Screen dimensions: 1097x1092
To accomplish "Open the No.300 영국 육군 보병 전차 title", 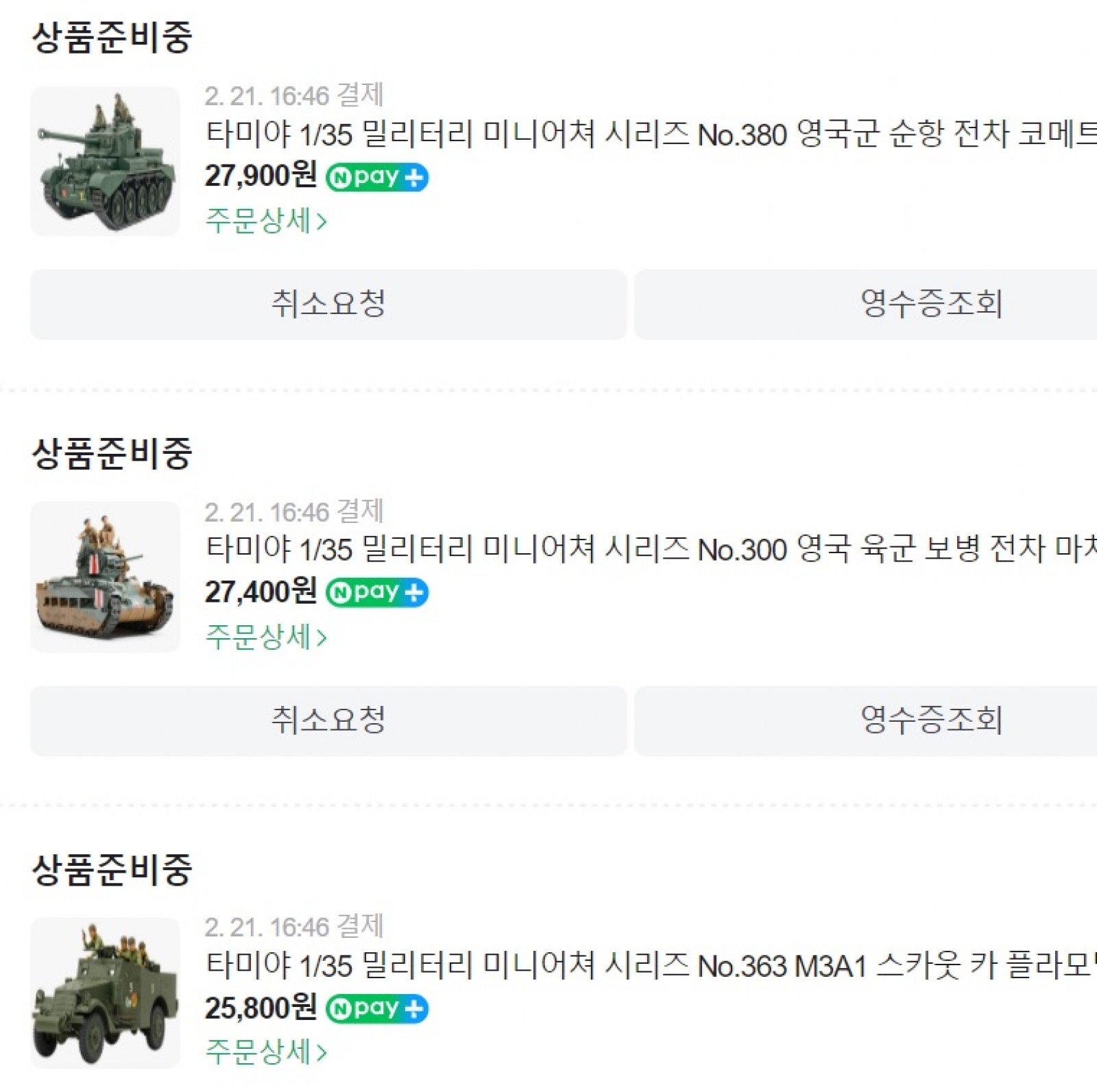I will point(651,550).
